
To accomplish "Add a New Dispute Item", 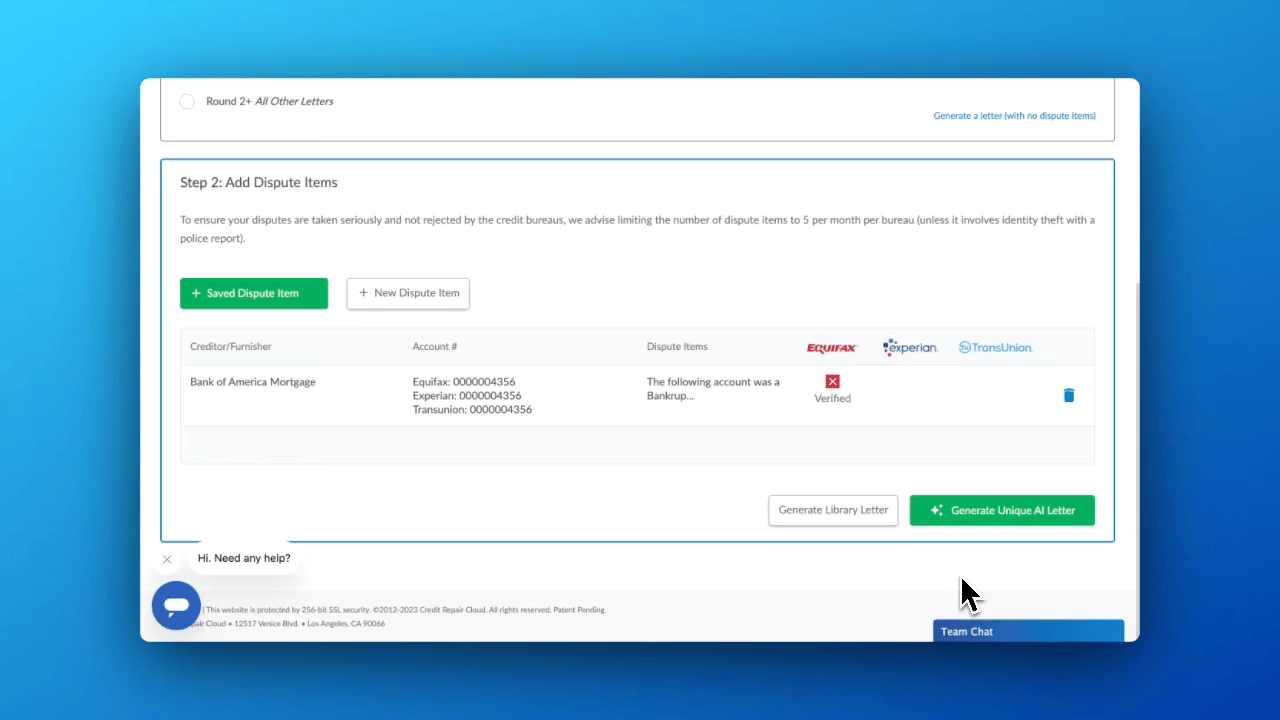I will coord(408,293).
